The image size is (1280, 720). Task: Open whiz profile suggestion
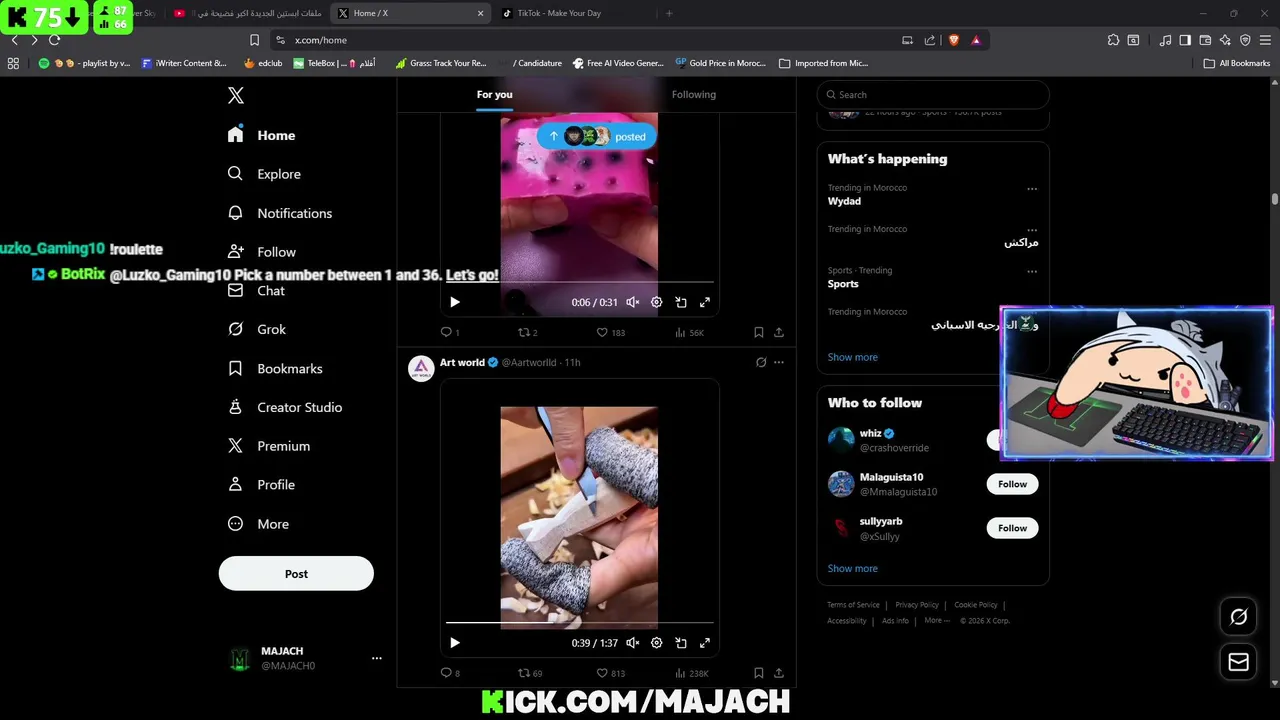point(871,433)
